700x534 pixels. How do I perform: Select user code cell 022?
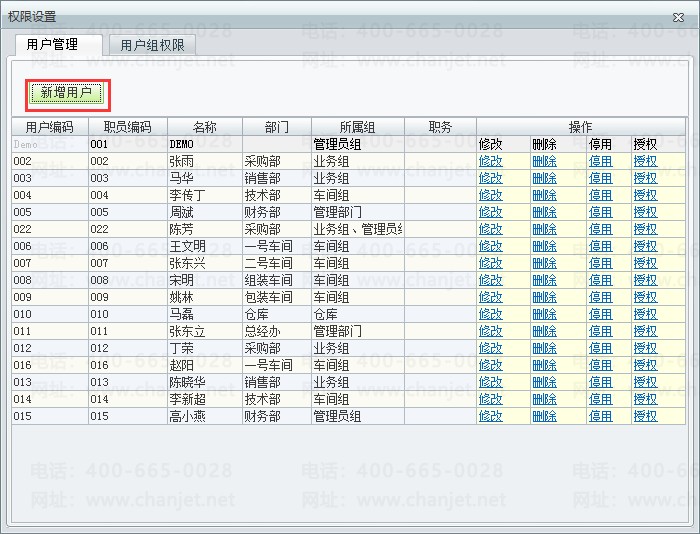50,229
